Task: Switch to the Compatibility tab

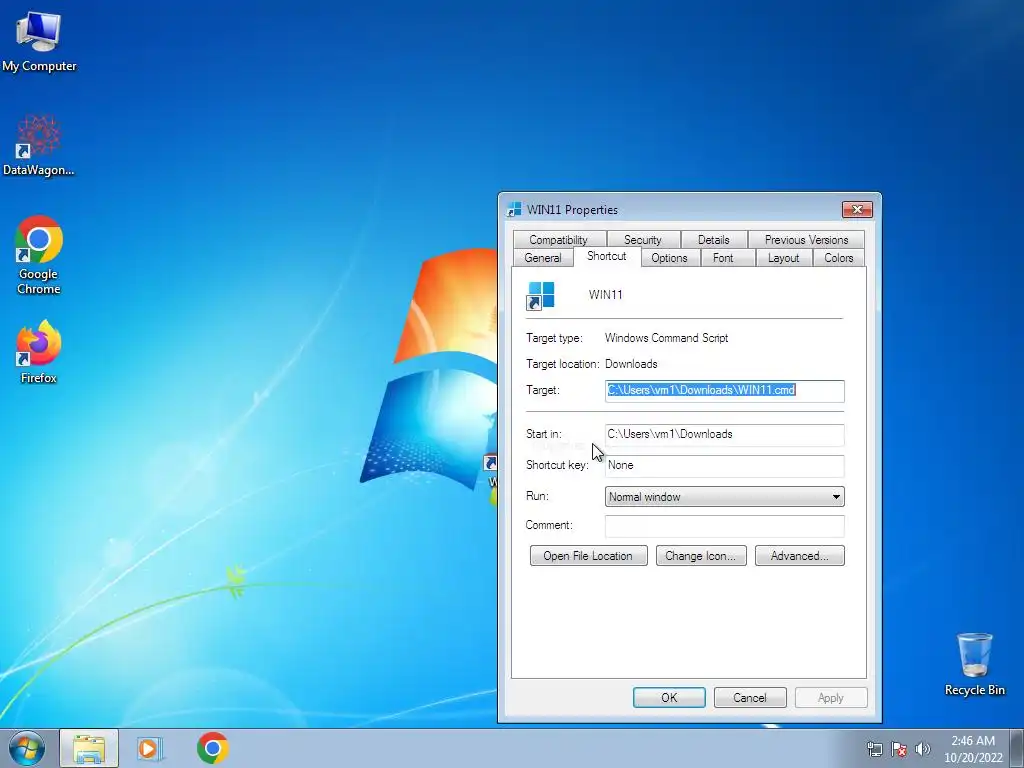Action: [x=558, y=240]
